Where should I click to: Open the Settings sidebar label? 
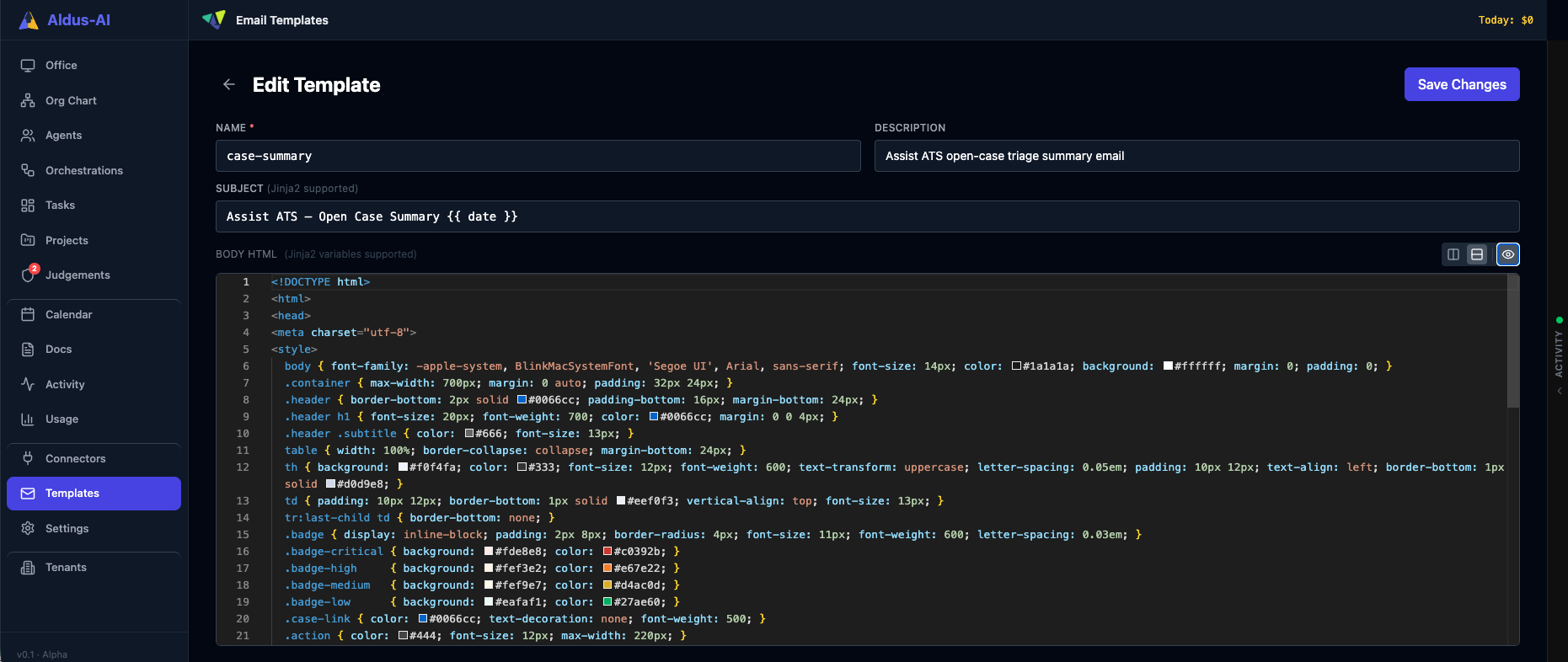[x=67, y=528]
